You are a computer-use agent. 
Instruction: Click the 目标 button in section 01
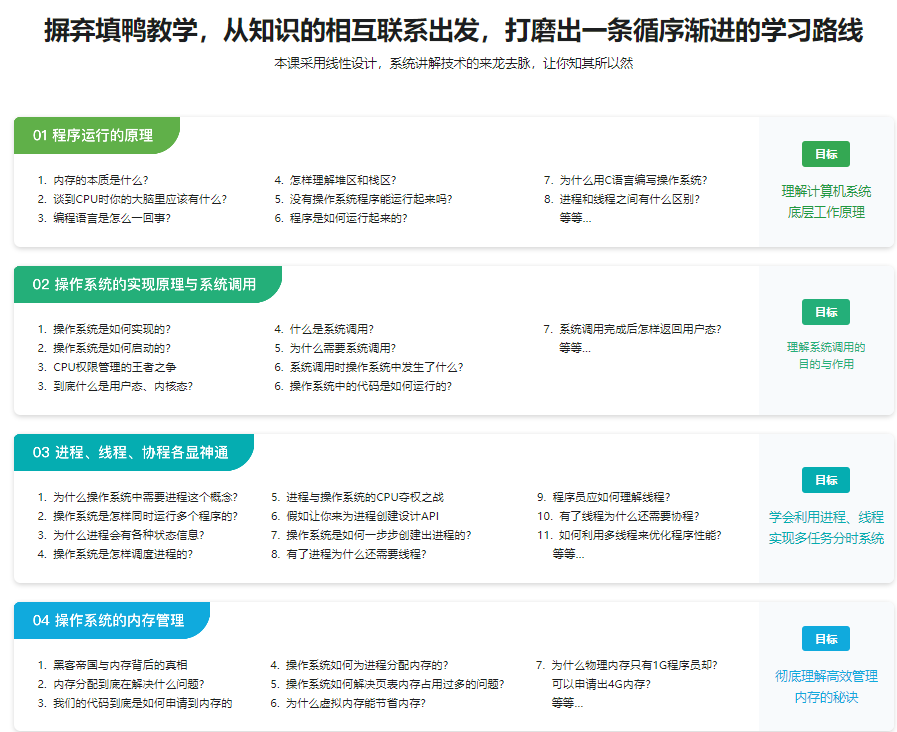coord(826,154)
